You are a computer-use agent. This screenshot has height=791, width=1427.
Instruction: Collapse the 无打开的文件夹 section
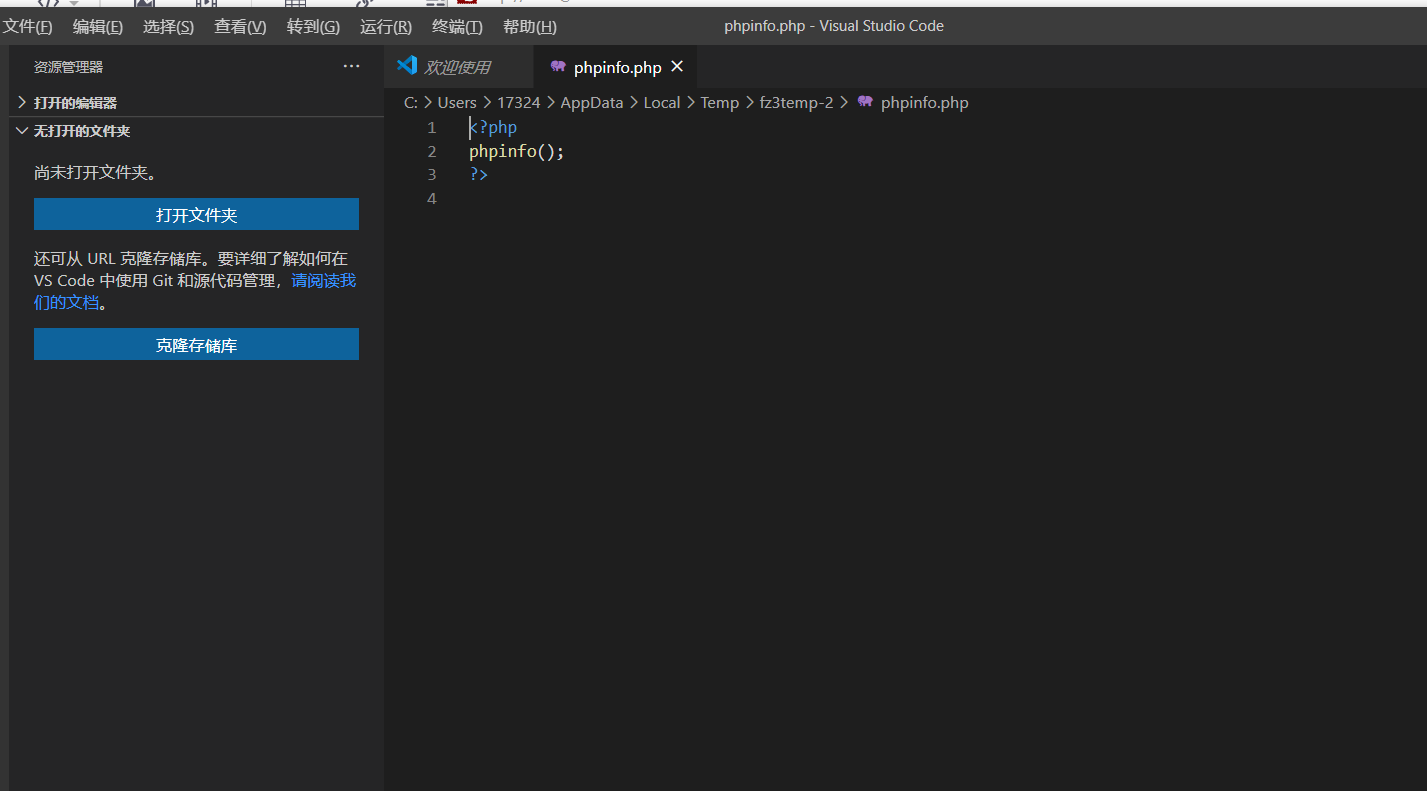[196, 131]
